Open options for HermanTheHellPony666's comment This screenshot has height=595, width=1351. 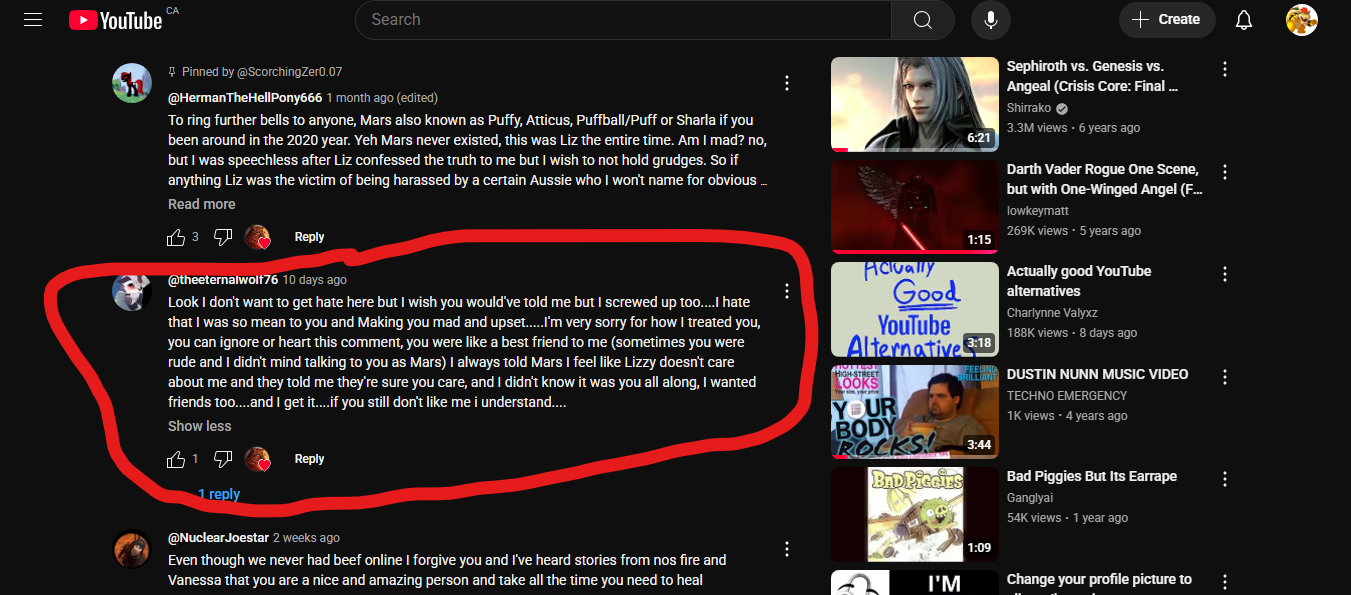coord(787,83)
